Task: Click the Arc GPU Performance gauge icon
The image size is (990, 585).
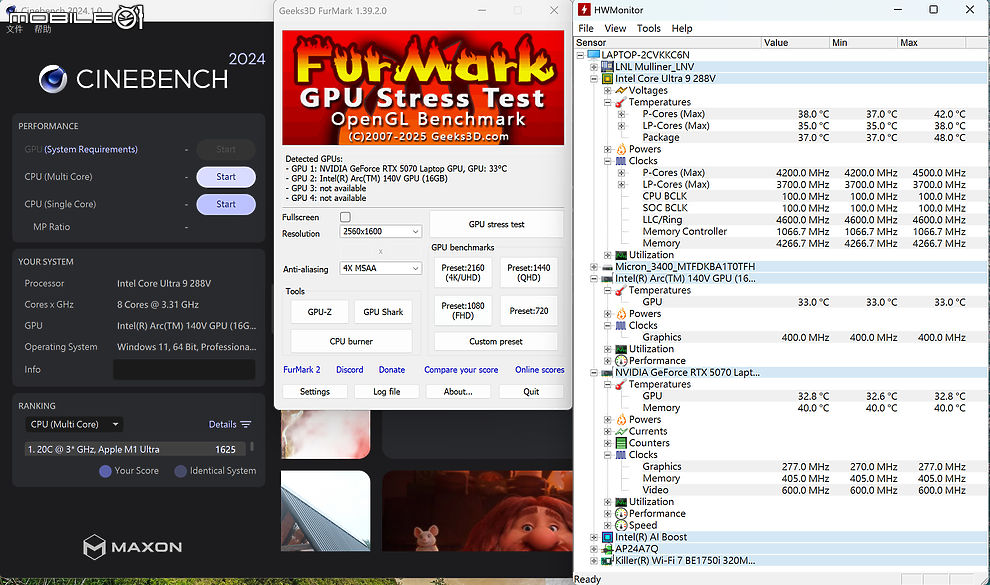Action: pos(621,360)
